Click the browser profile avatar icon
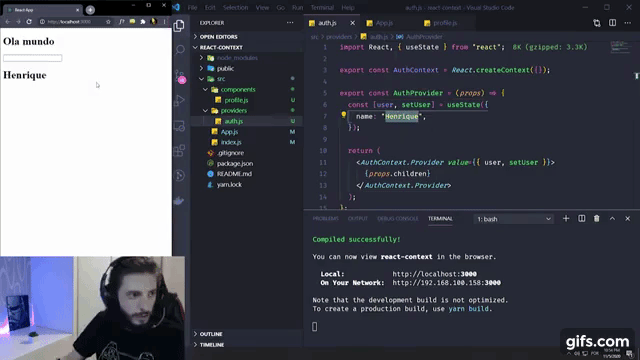The height and width of the screenshot is (360, 640). click(x=153, y=22)
